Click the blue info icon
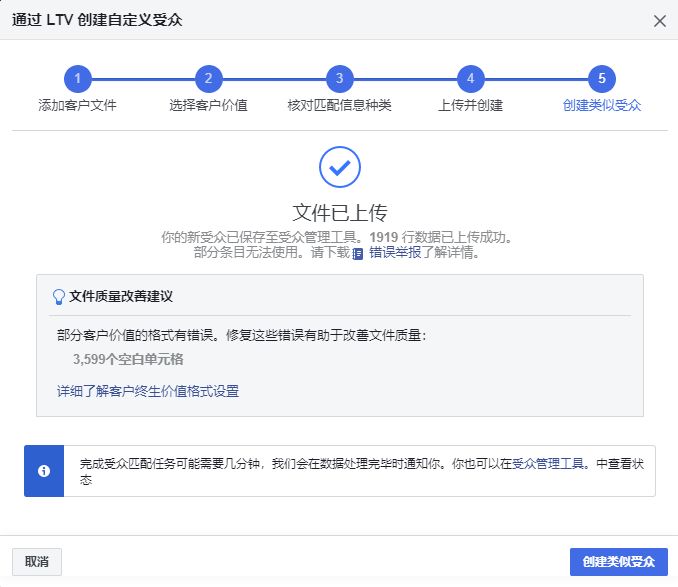Screen dimensions: 678x587 pyautogui.click(x=44, y=471)
